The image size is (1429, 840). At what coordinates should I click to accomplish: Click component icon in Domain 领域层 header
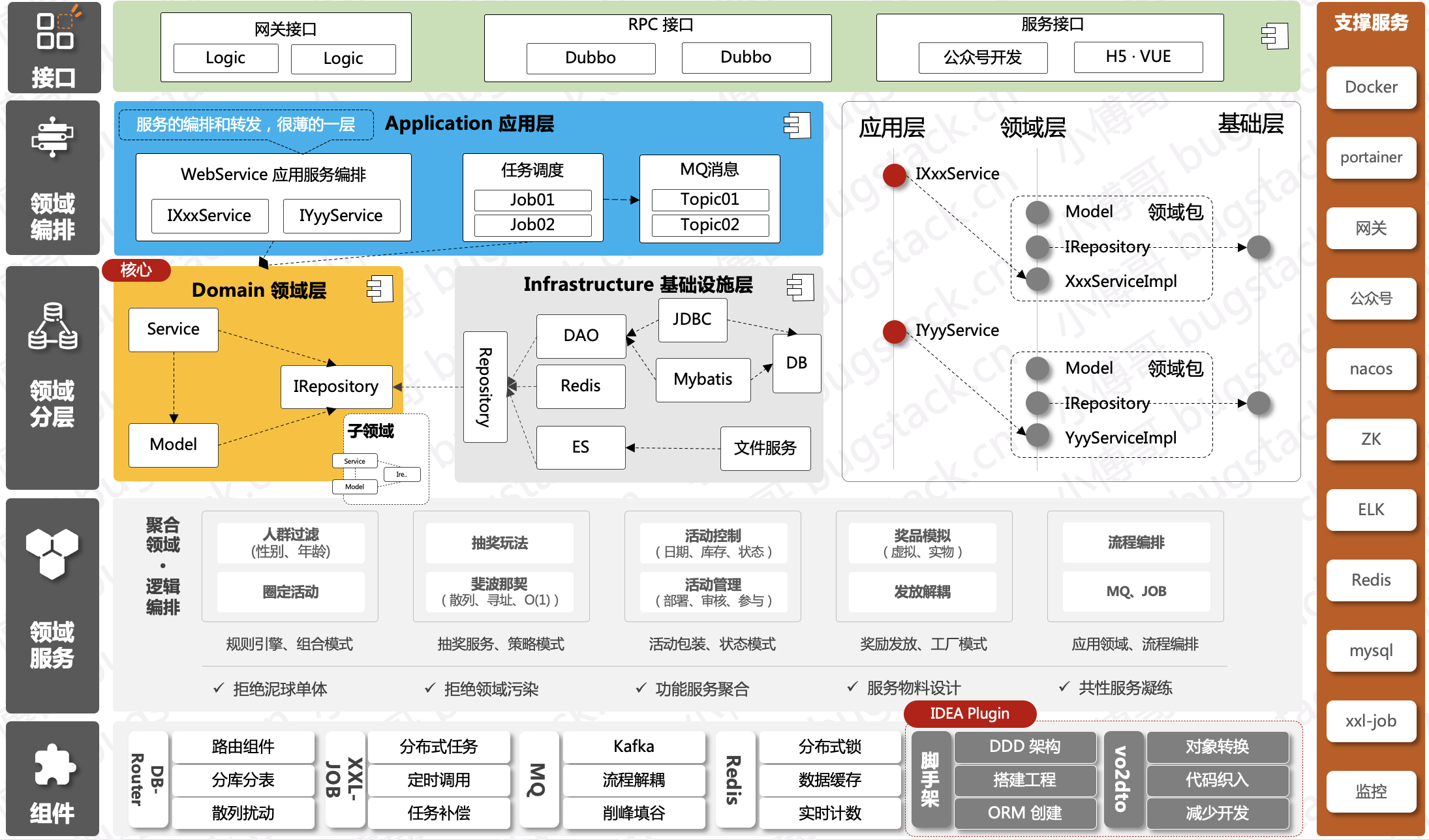[x=380, y=289]
